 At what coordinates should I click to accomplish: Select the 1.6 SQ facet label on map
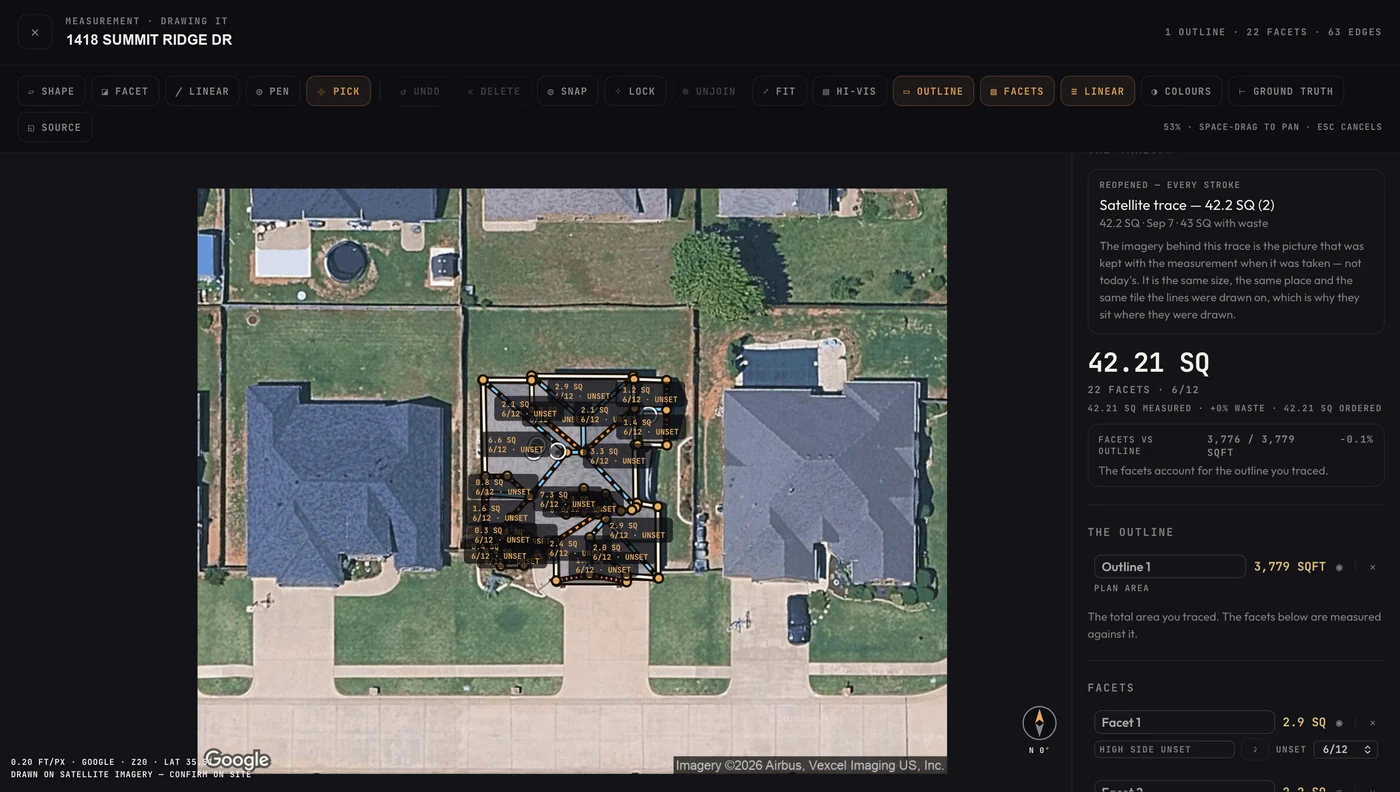500,513
